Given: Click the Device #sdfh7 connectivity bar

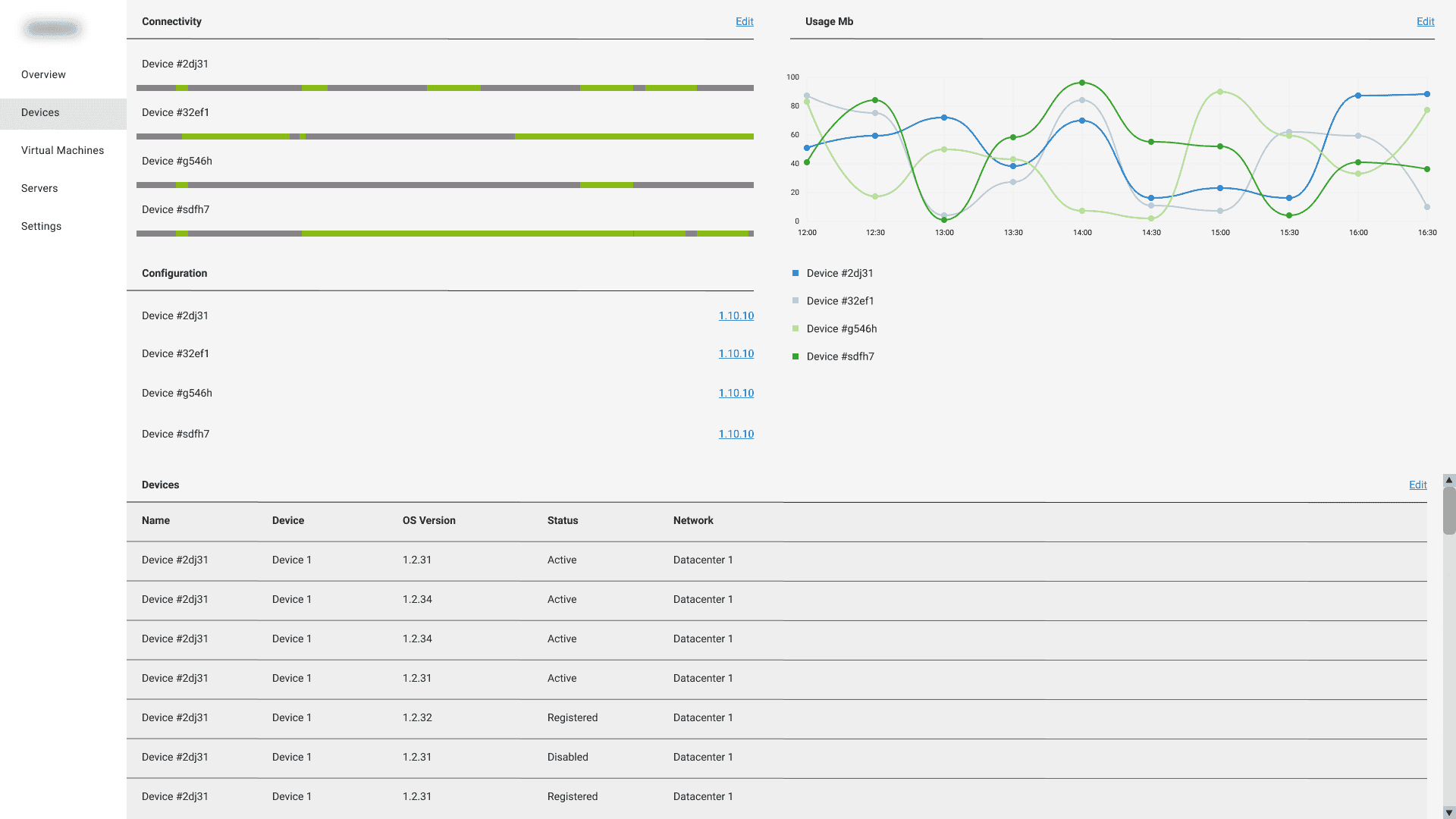Looking at the screenshot, I should (x=445, y=234).
